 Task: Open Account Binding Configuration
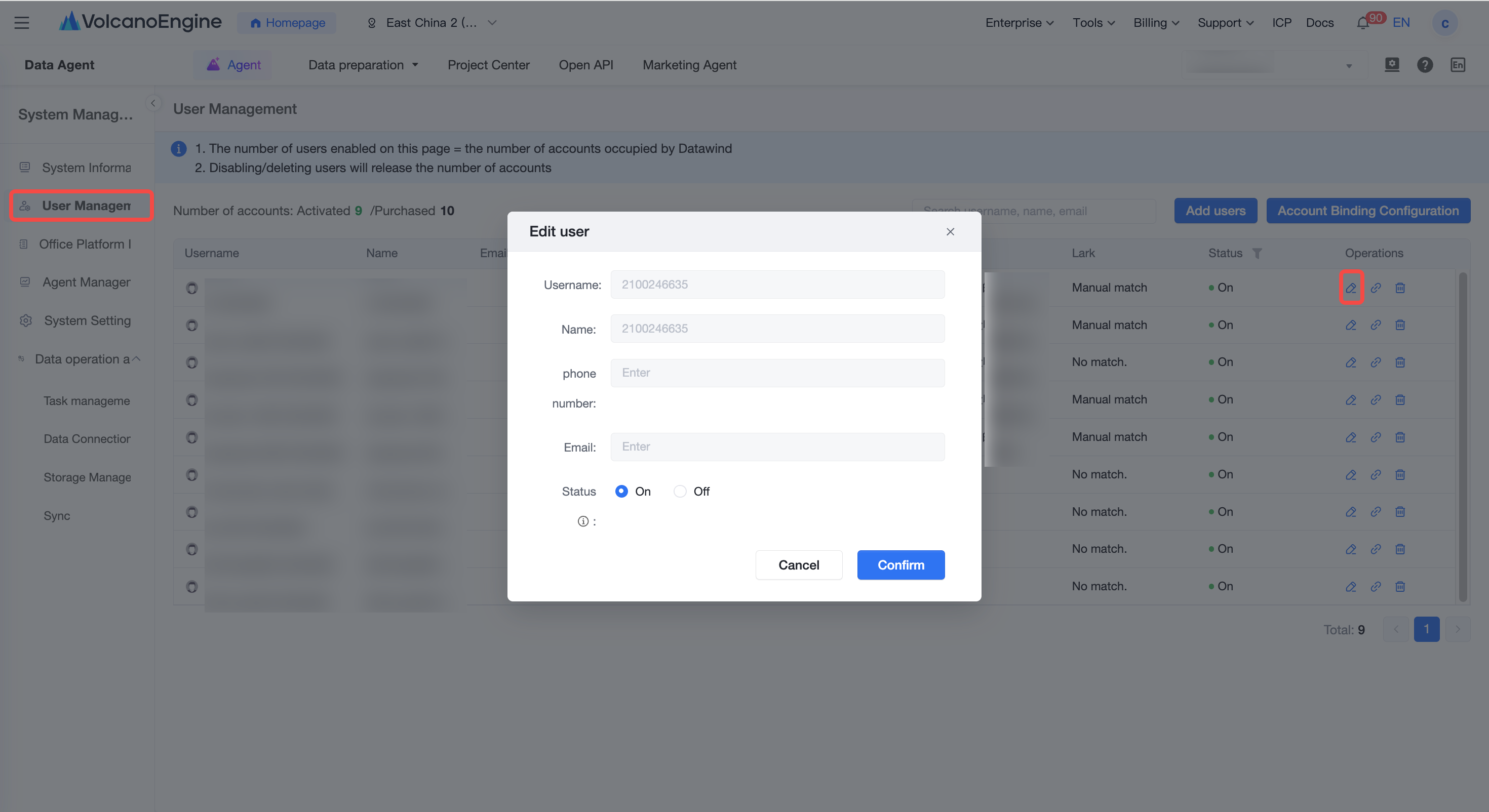point(1367,211)
